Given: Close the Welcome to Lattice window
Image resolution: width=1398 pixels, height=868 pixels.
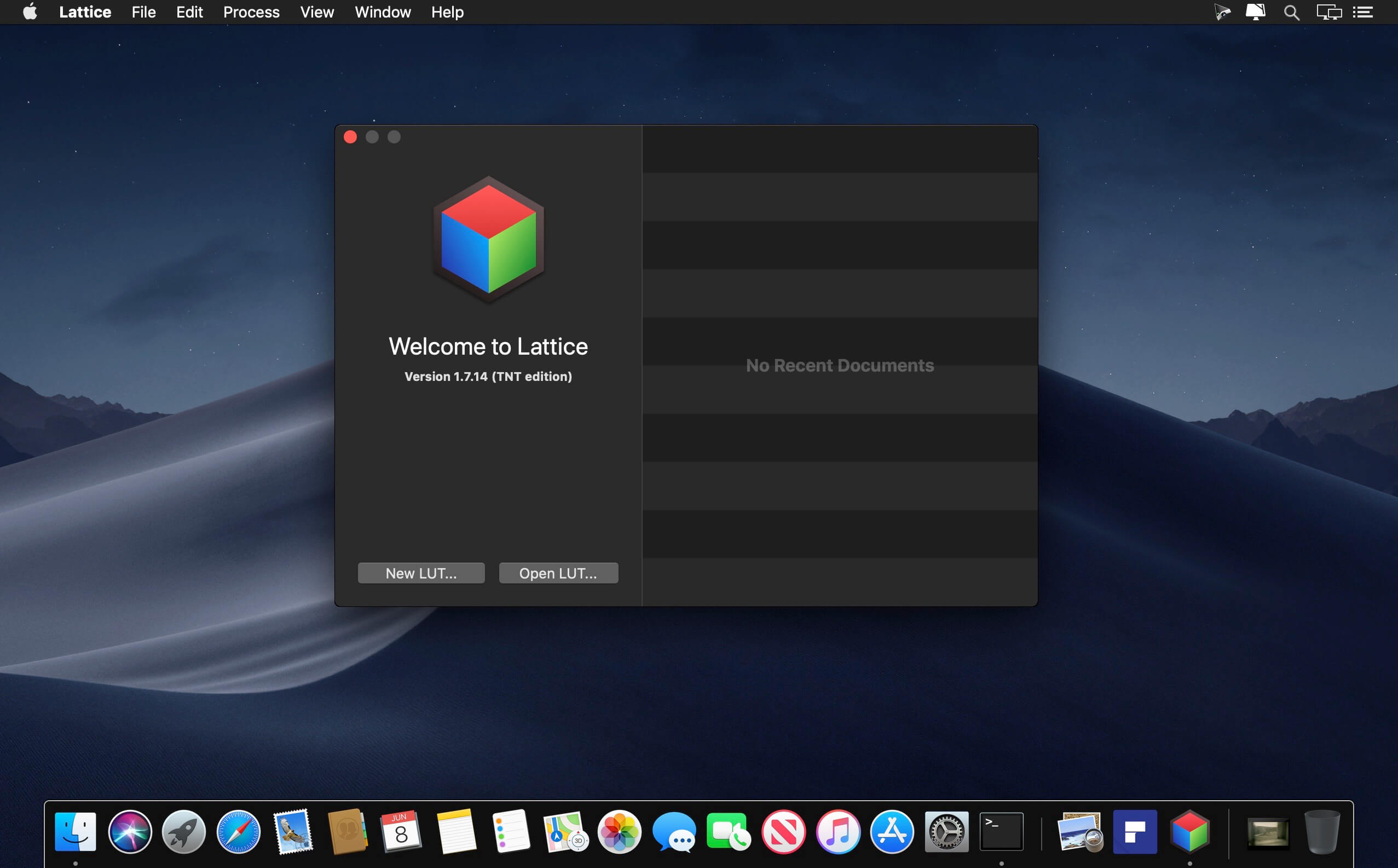Looking at the screenshot, I should (x=350, y=137).
